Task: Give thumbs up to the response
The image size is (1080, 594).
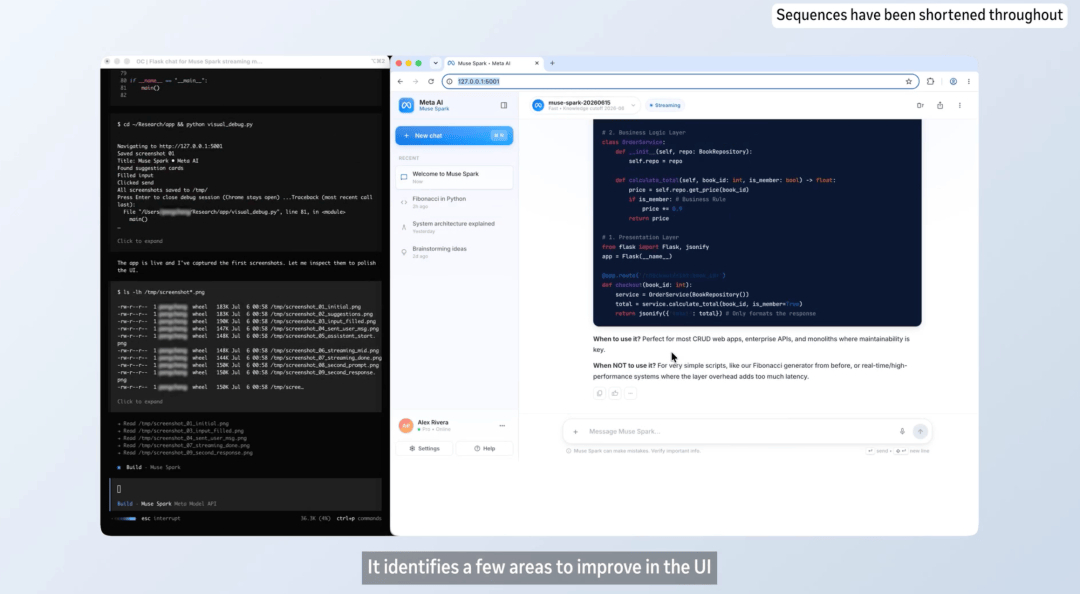Action: coord(615,393)
